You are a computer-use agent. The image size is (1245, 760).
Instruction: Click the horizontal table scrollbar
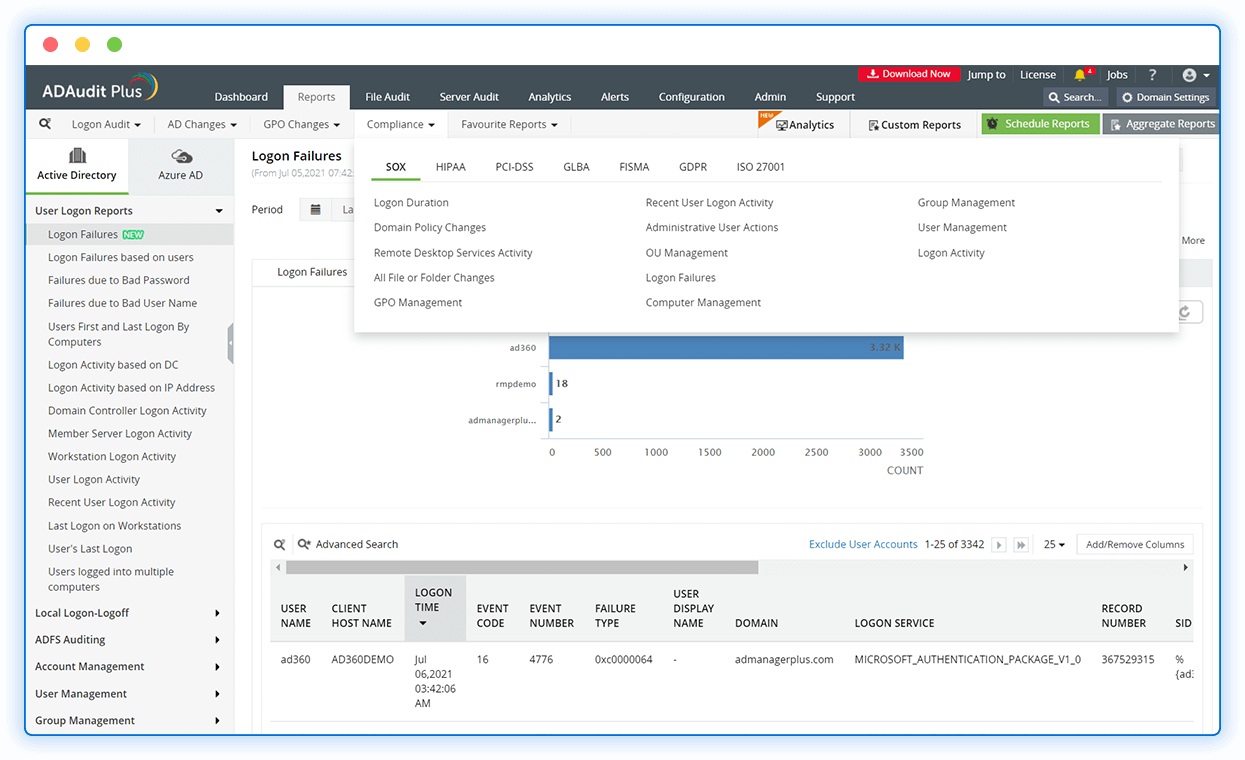(x=522, y=567)
